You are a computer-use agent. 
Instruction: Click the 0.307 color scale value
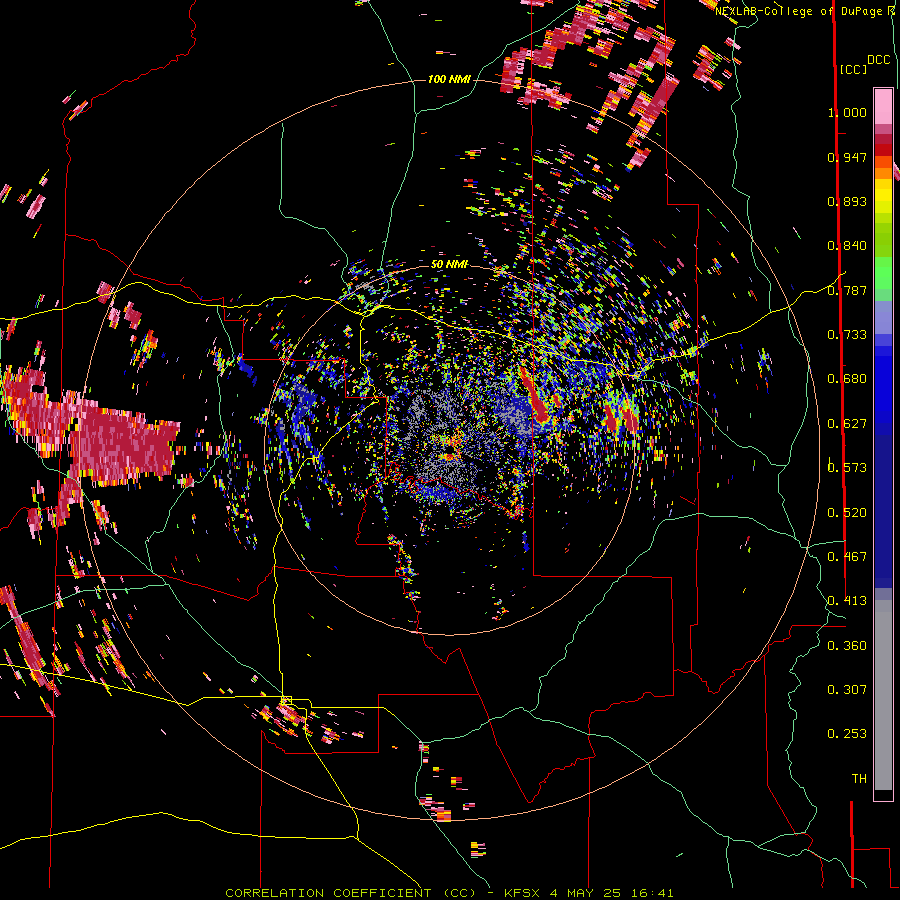(x=847, y=690)
